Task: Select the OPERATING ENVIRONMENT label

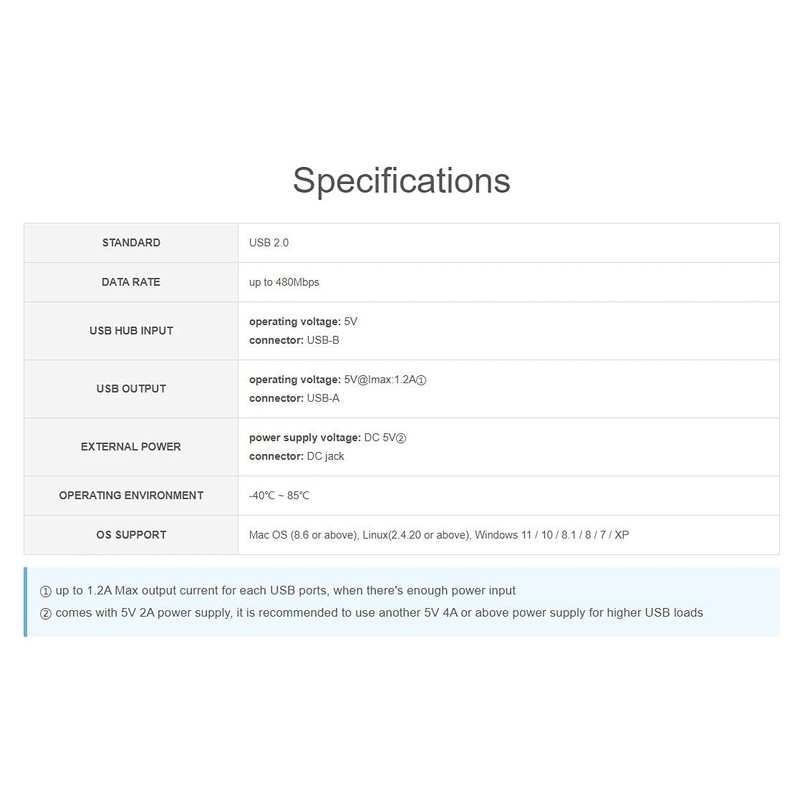Action: (x=131, y=495)
